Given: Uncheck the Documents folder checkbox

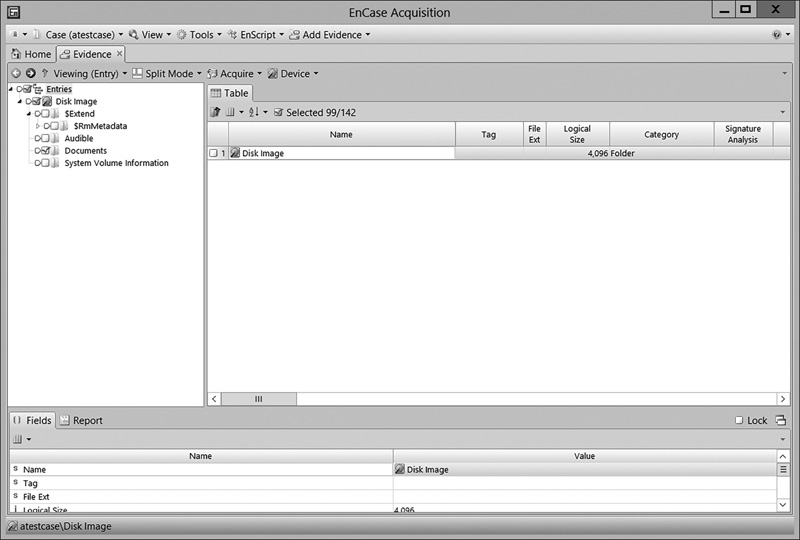Looking at the screenshot, I should point(45,150).
